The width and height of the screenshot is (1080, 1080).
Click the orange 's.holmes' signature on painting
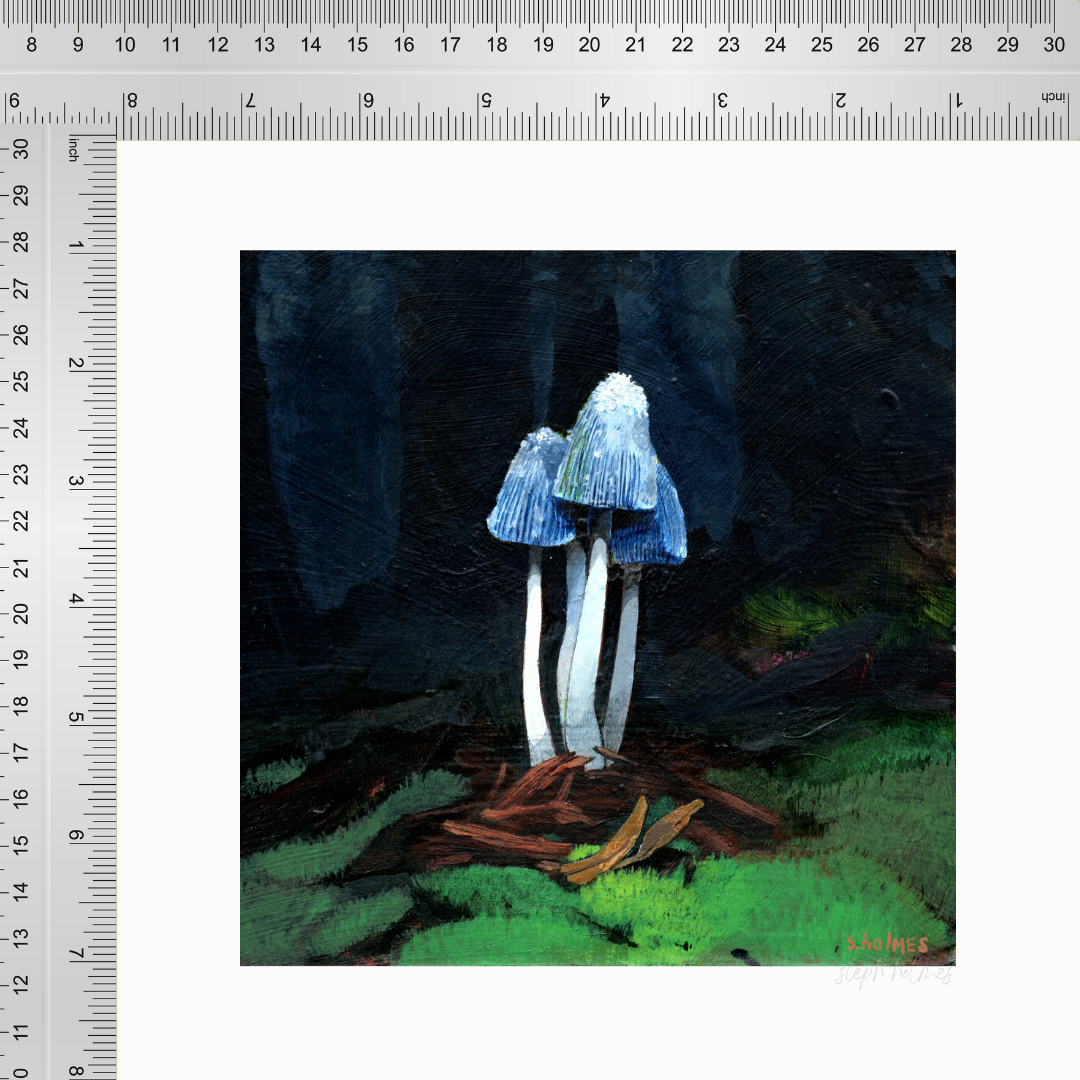[887, 943]
